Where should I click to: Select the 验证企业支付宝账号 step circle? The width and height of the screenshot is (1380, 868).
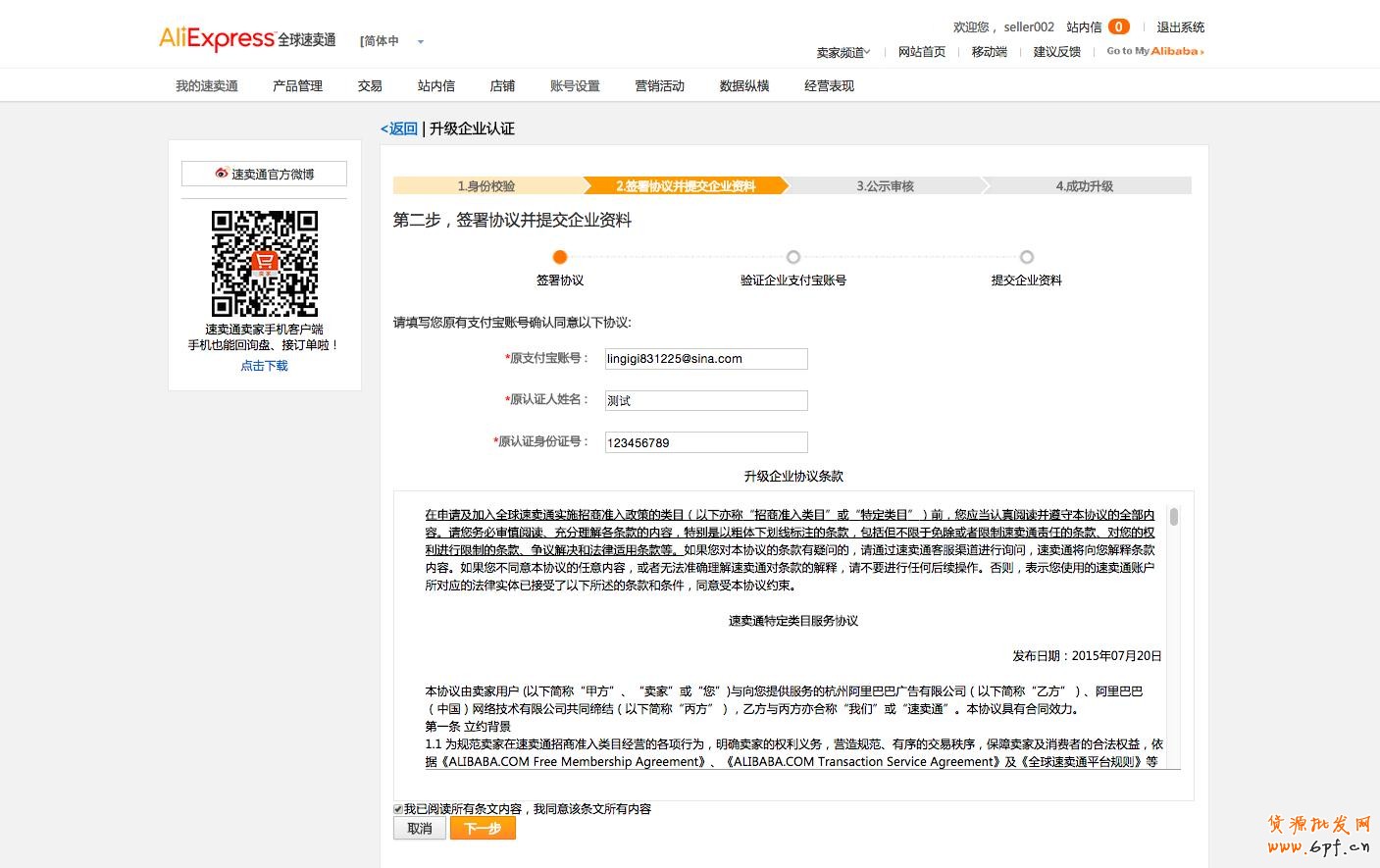[x=793, y=257]
